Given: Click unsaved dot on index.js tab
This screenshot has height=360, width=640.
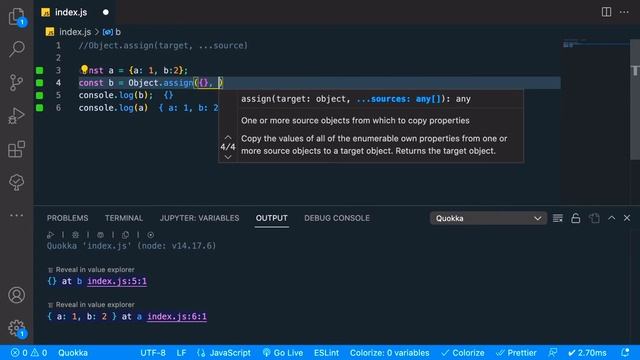Looking at the screenshot, I should (106, 12).
